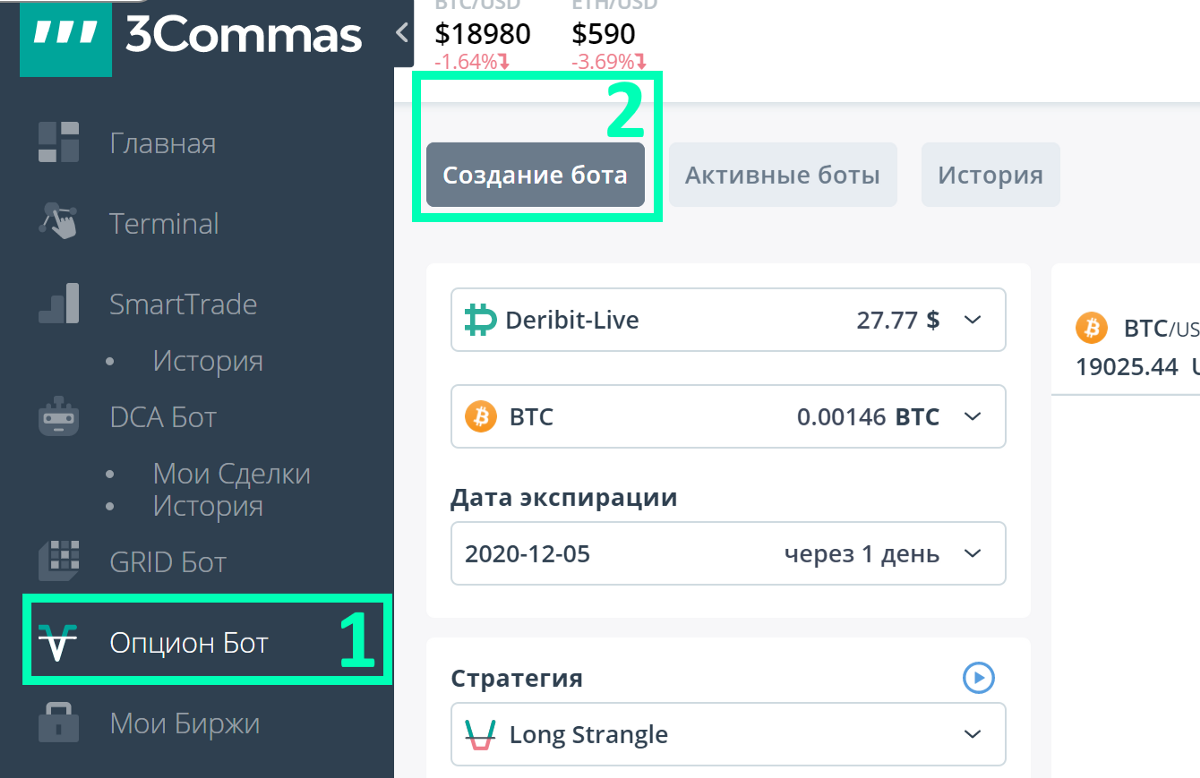
Task: Click the SmartTrade bar chart icon
Action: [58, 304]
